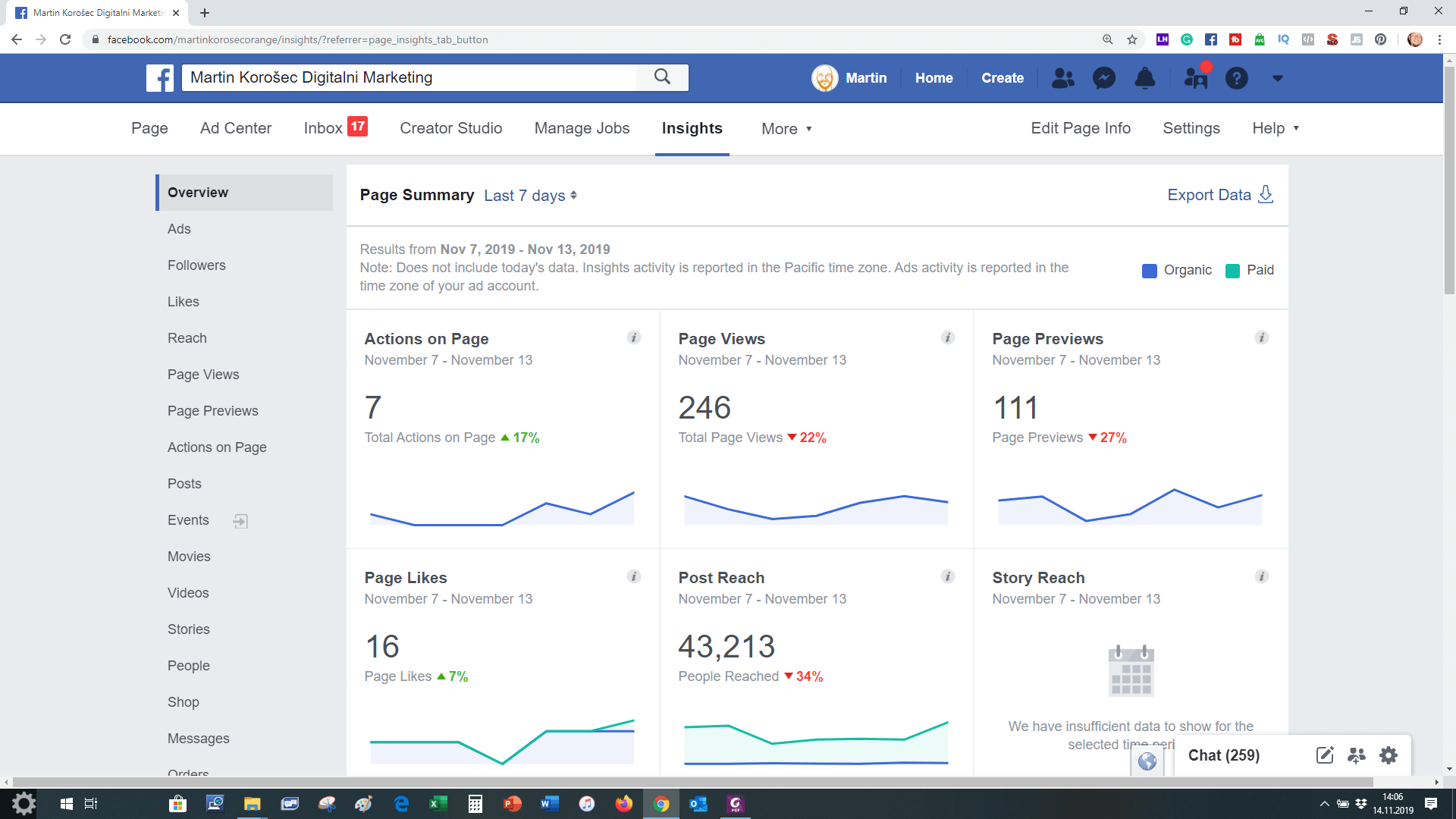Click the compose new message icon in chat bar
This screenshot has height=819, width=1456.
click(1325, 755)
